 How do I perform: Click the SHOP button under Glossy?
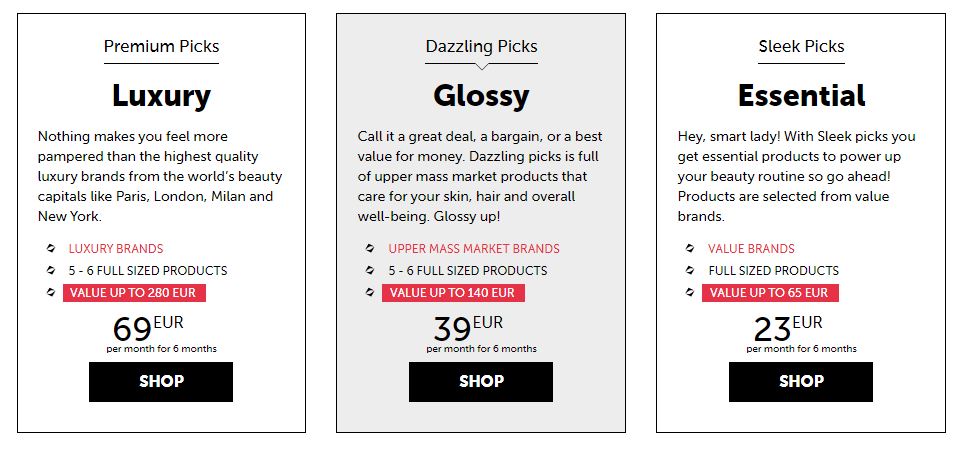tap(481, 382)
